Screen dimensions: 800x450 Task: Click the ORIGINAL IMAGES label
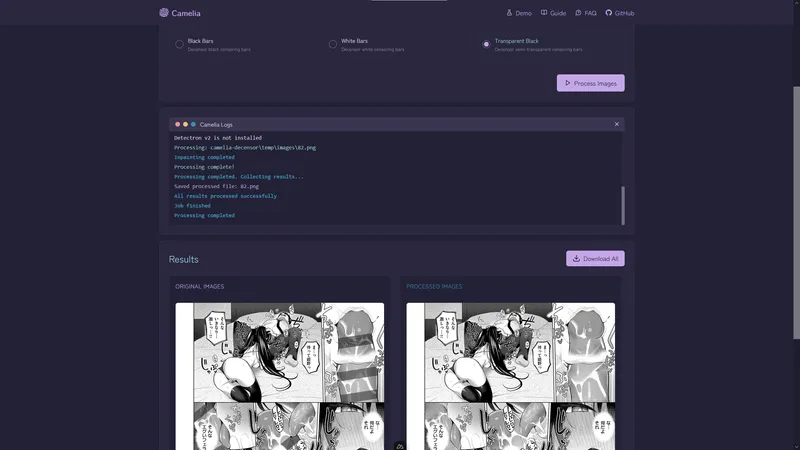pyautogui.click(x=199, y=287)
